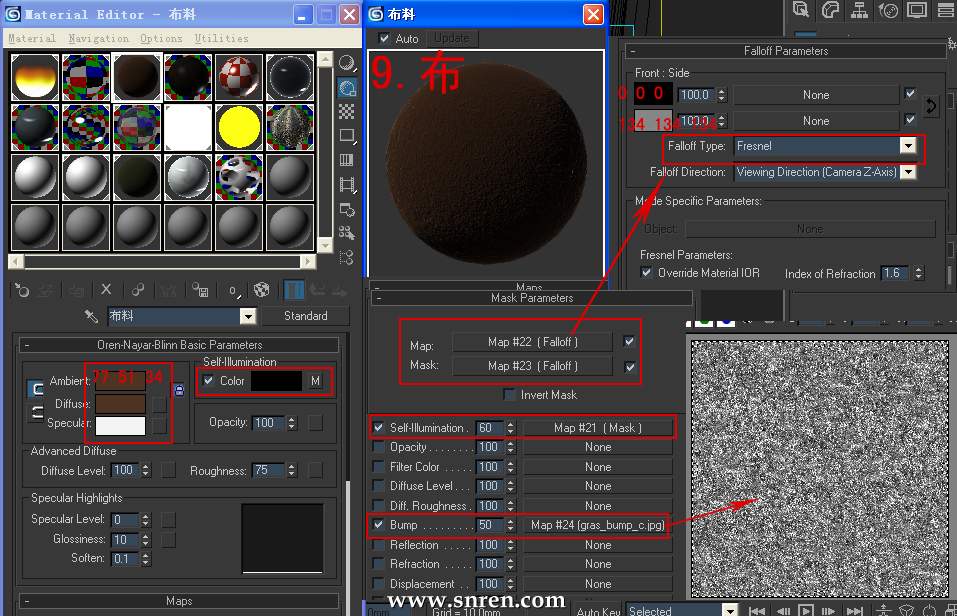Viewport: 957px width, 616px height.
Task: Click Go to End playback button
Action: coord(855,610)
